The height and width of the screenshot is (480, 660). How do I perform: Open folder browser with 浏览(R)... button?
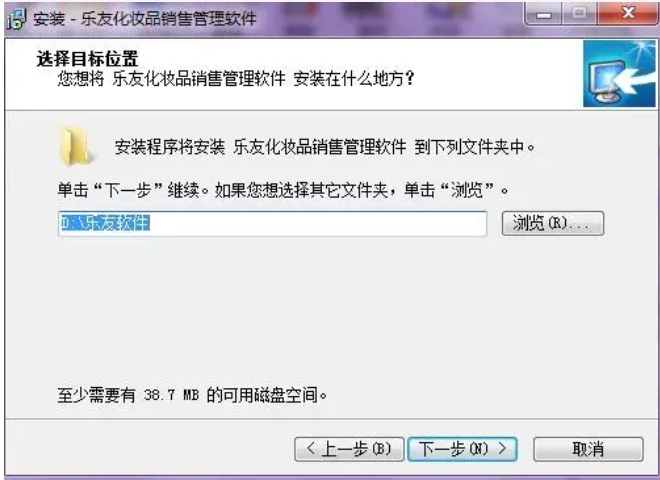coord(553,223)
